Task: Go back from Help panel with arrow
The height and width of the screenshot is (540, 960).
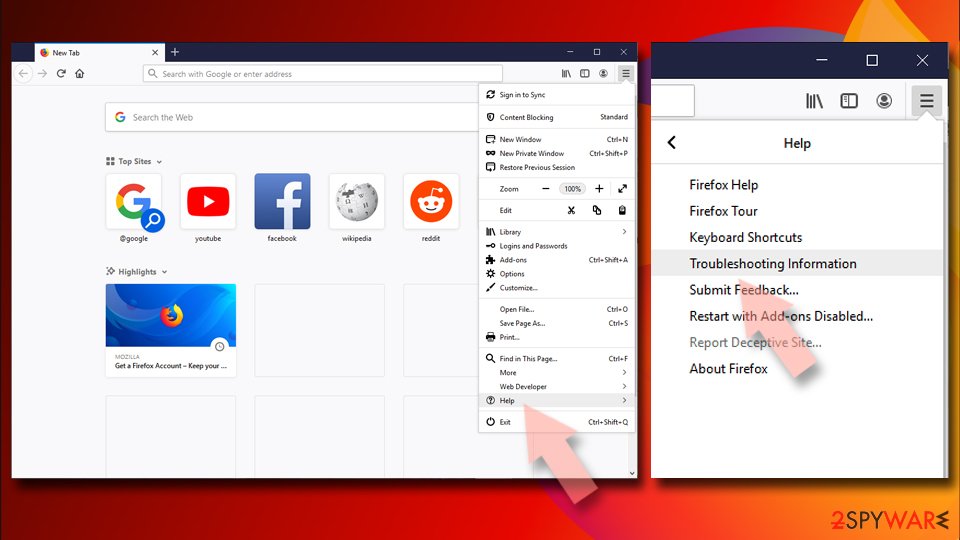Action: (672, 143)
